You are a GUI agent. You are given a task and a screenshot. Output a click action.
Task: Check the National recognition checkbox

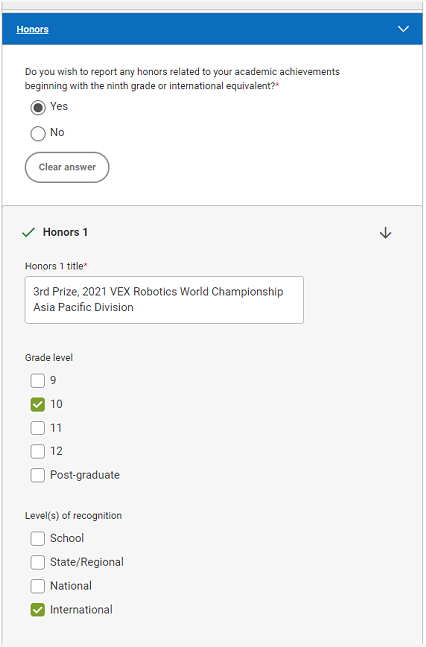(38, 586)
